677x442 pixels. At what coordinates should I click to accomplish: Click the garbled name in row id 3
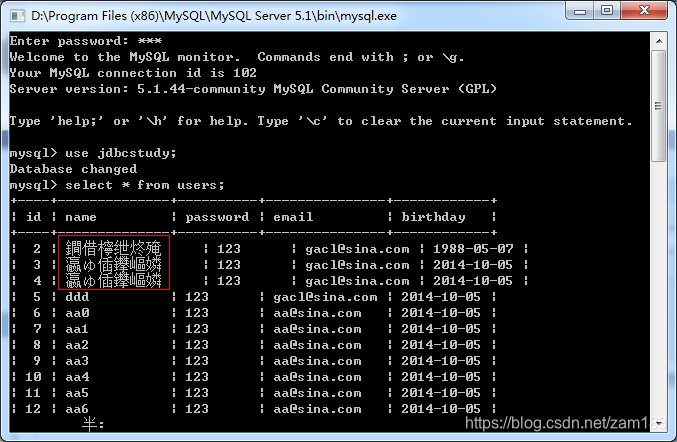click(x=113, y=265)
